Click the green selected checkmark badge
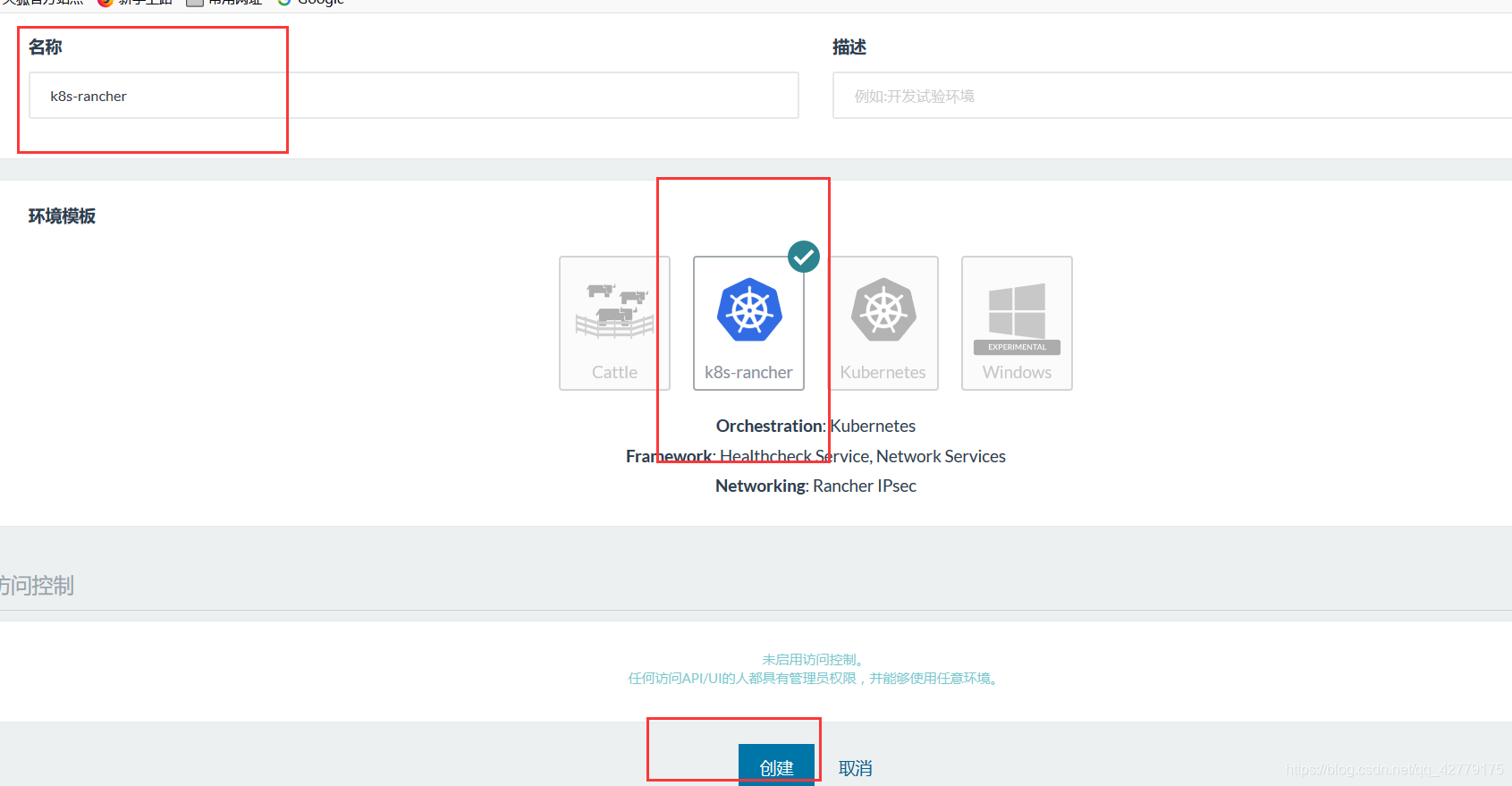Screen dimensions: 1512x786 (x=804, y=257)
